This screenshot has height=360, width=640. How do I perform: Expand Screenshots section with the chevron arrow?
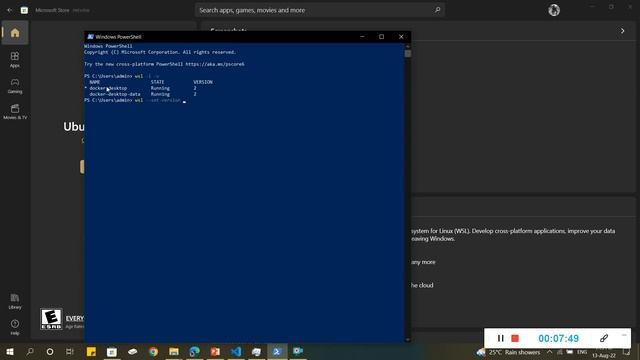click(x=622, y=31)
